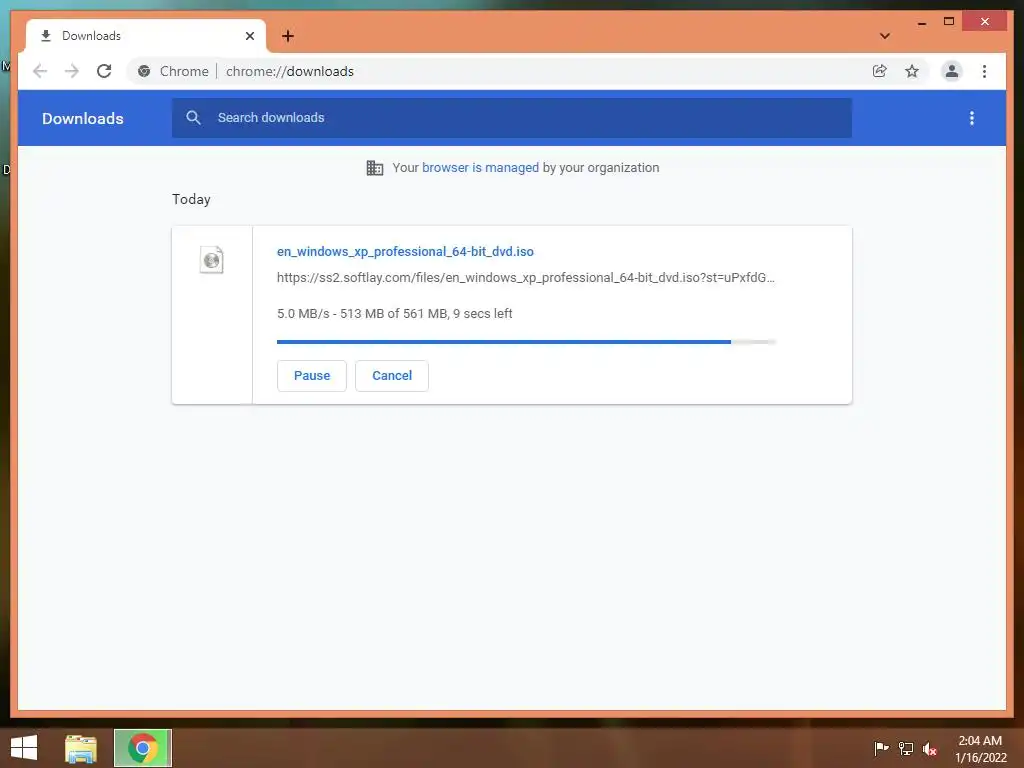Pause the ISO download
The height and width of the screenshot is (768, 1024).
click(312, 376)
